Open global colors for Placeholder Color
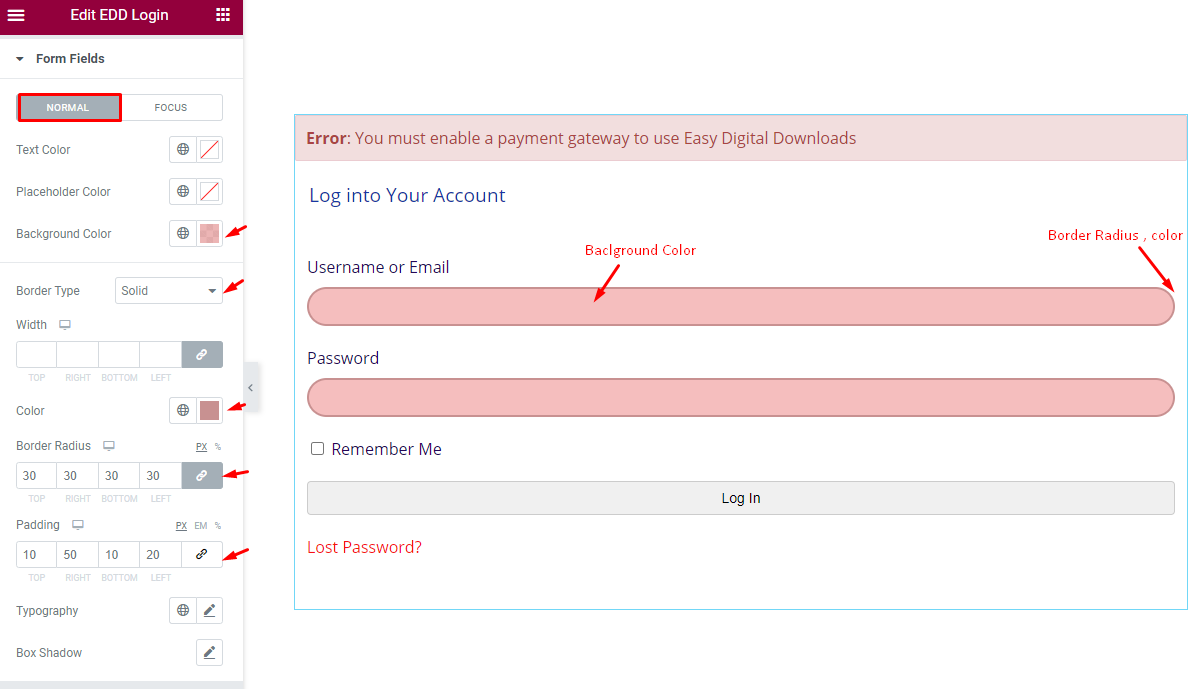The width and height of the screenshot is (1200, 689). tap(182, 191)
